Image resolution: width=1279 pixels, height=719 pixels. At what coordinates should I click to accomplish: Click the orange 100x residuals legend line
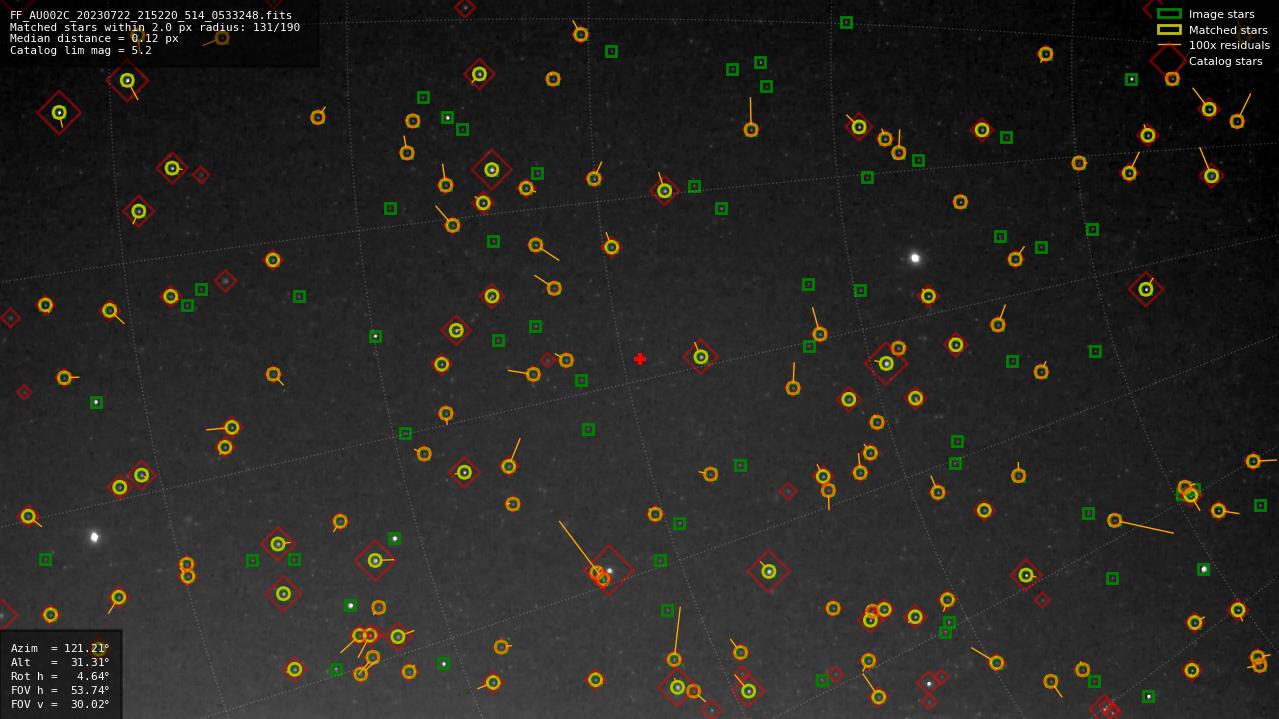[1169, 45]
